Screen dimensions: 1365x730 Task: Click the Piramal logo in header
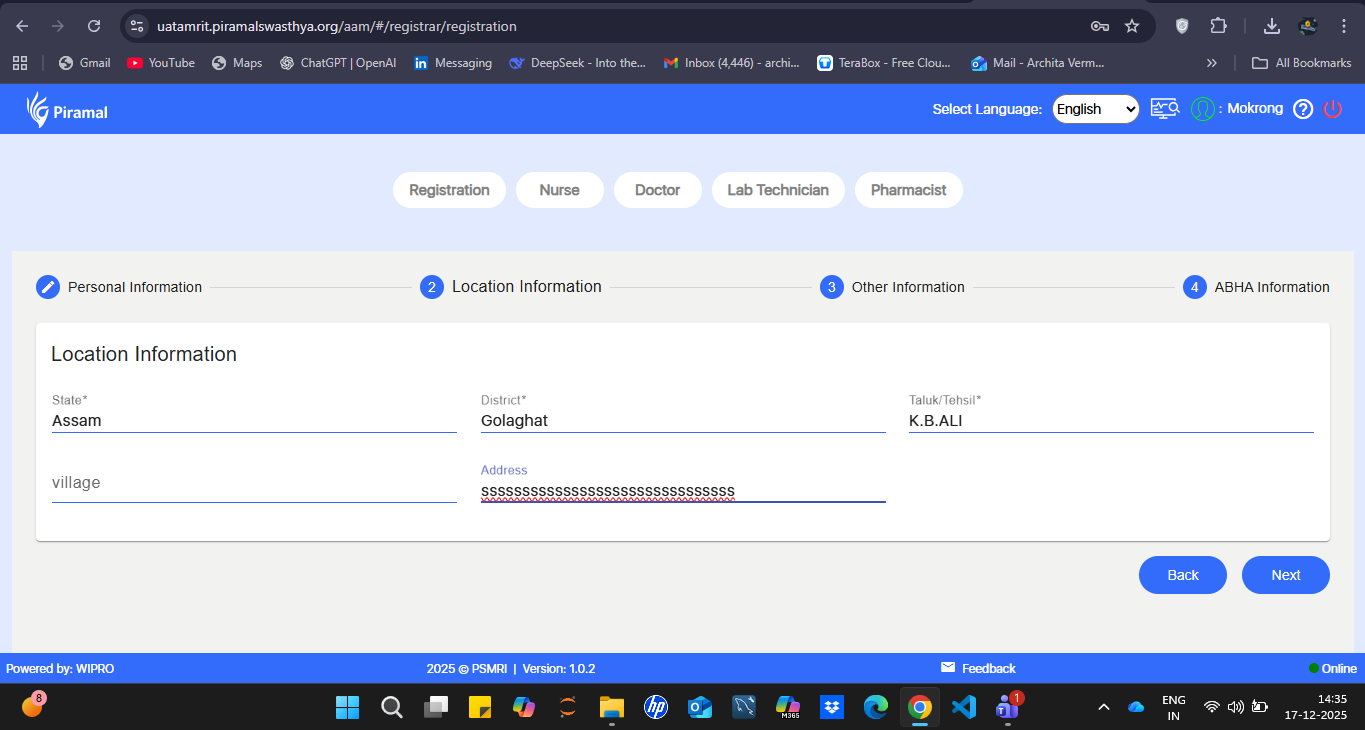coord(67,110)
